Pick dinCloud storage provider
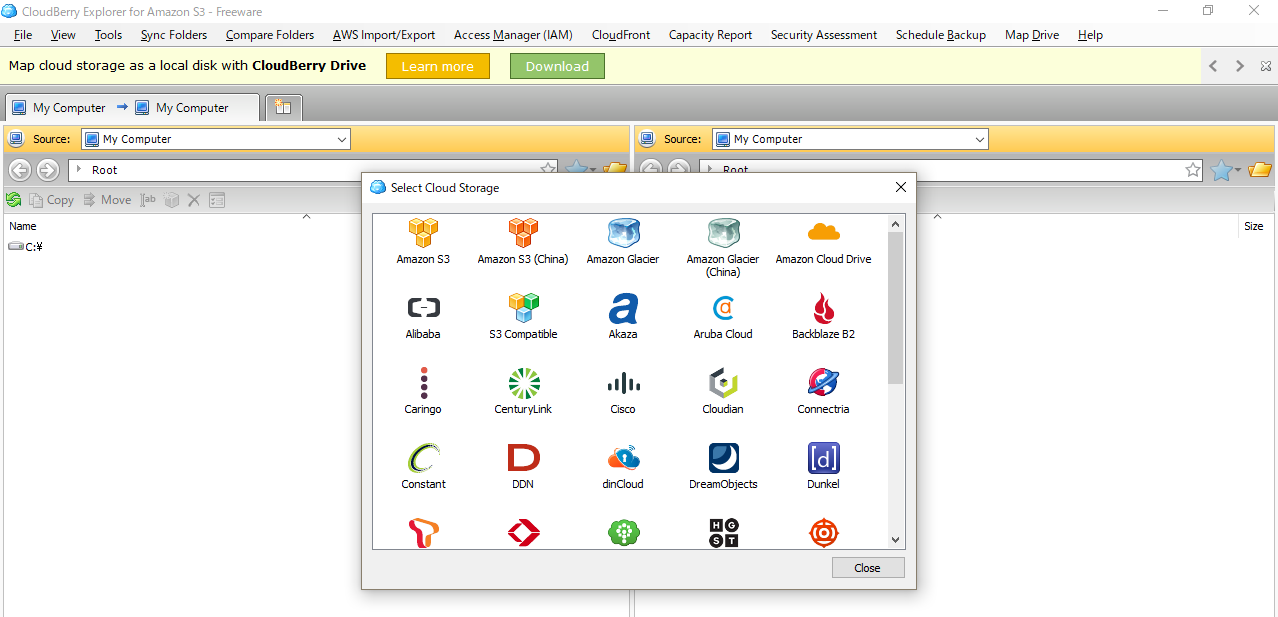1278x617 pixels. 623,466
